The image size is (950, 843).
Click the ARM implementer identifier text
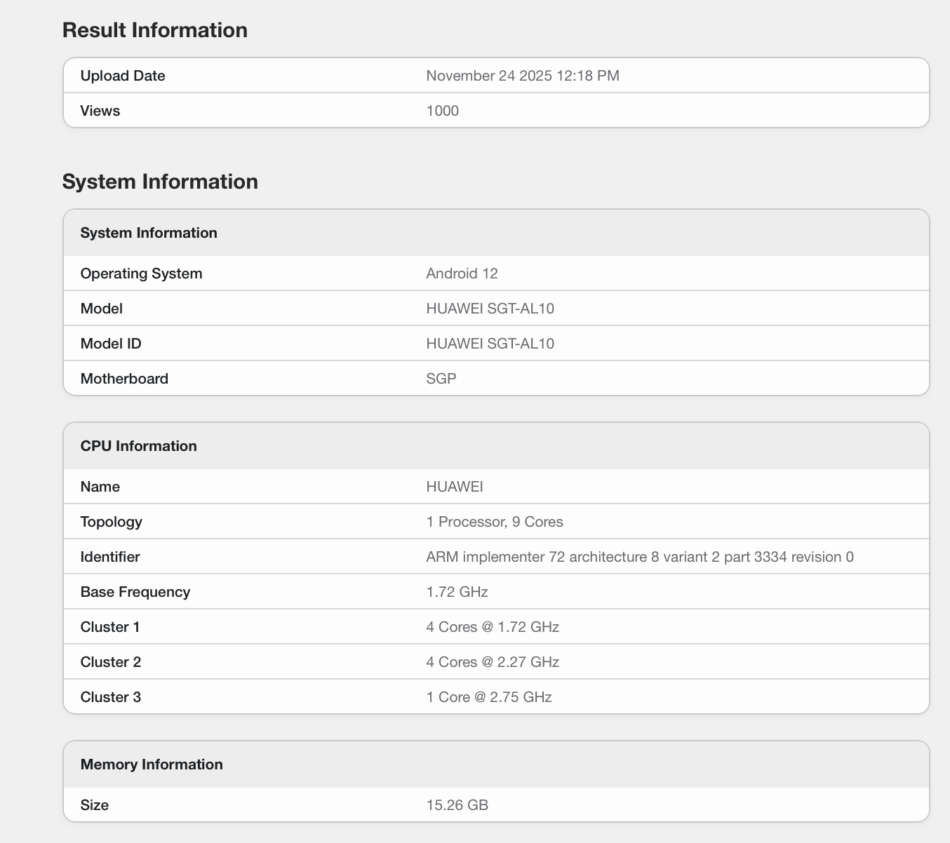[639, 557]
